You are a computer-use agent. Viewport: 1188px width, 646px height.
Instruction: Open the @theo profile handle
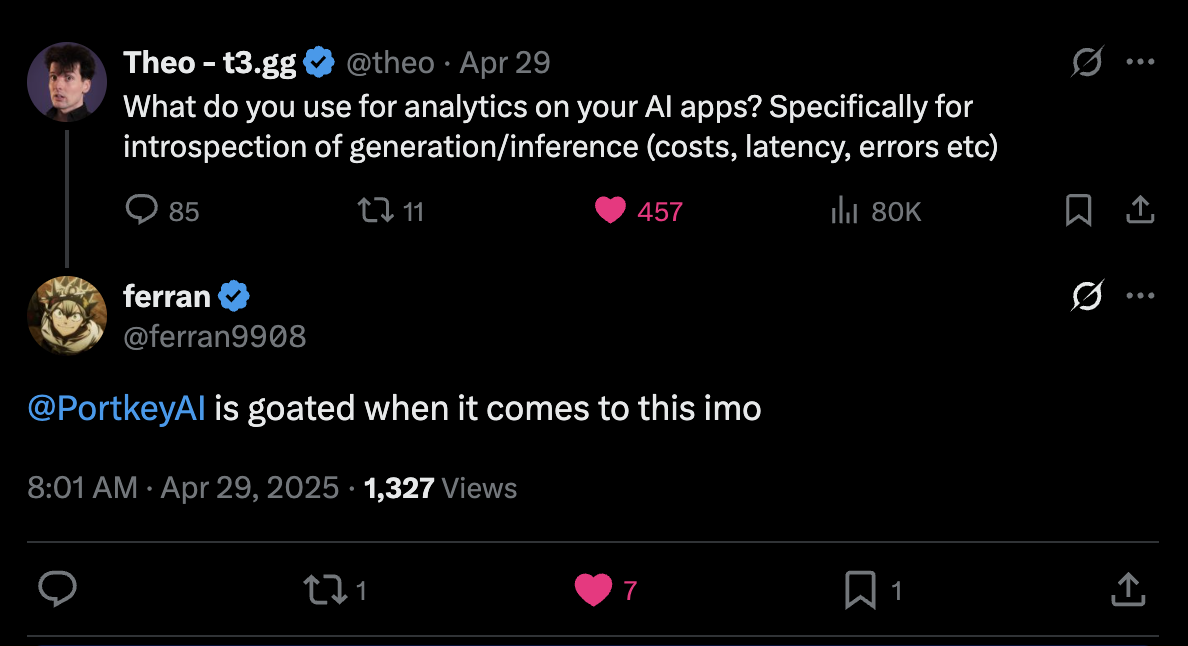tap(390, 63)
